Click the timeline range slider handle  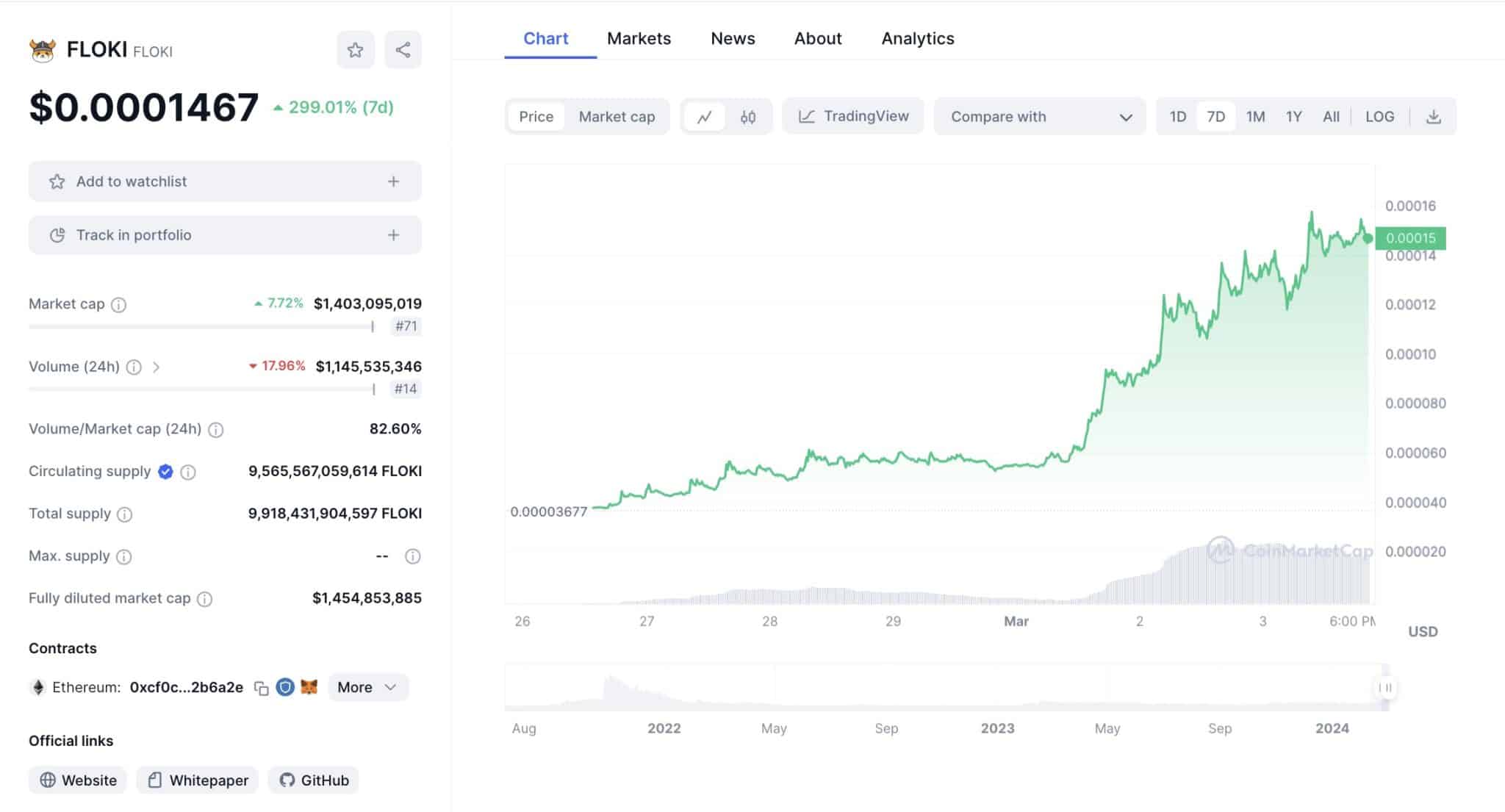1386,688
